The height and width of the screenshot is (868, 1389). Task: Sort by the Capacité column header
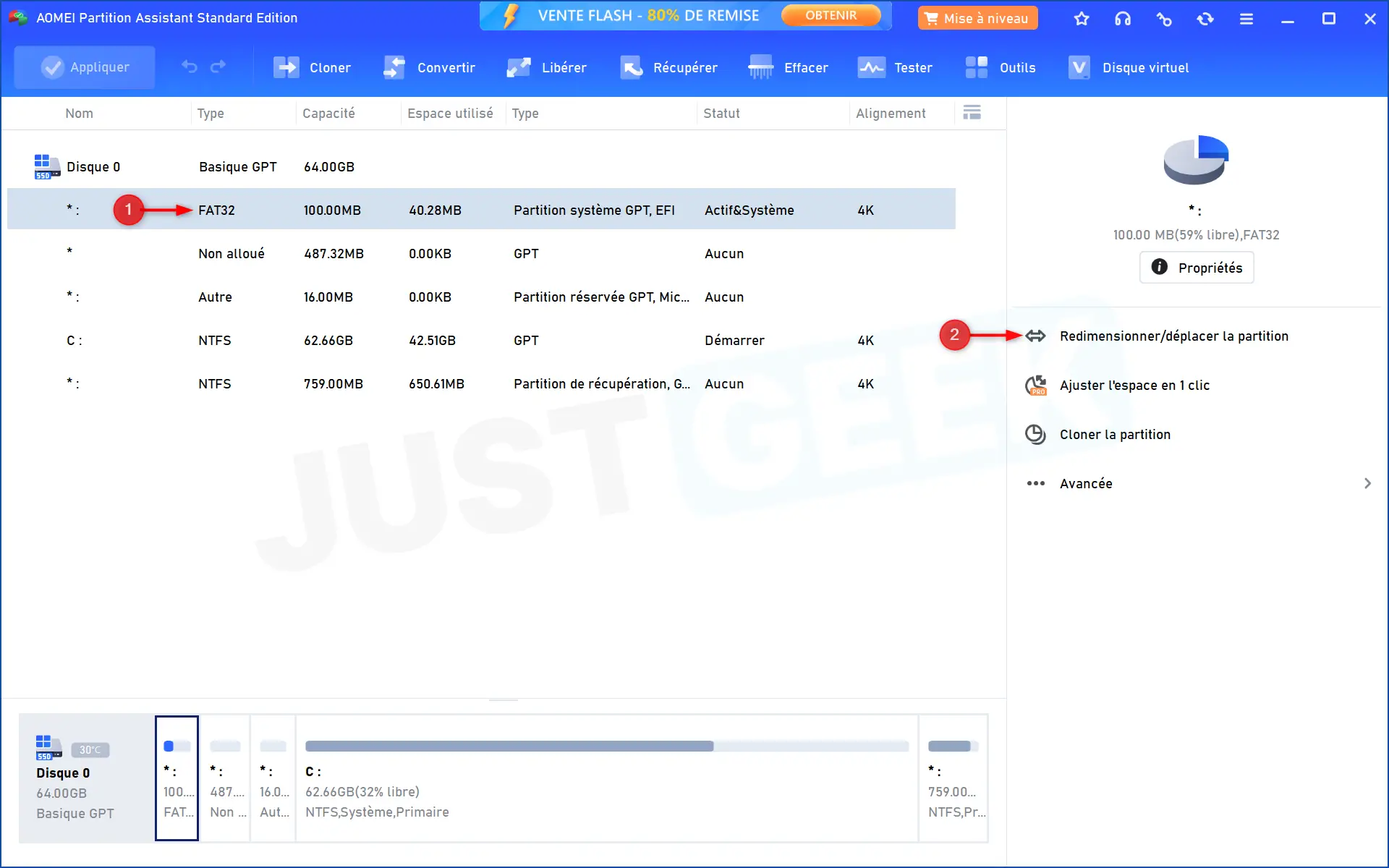pos(328,113)
